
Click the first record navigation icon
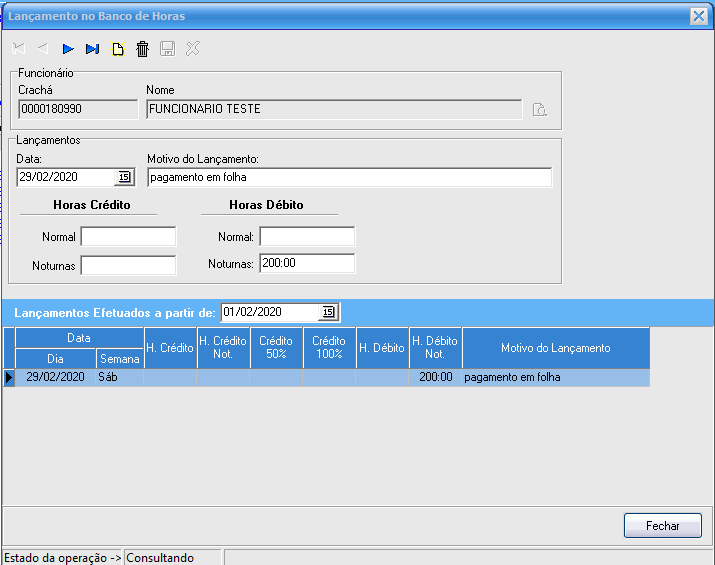click(x=18, y=49)
